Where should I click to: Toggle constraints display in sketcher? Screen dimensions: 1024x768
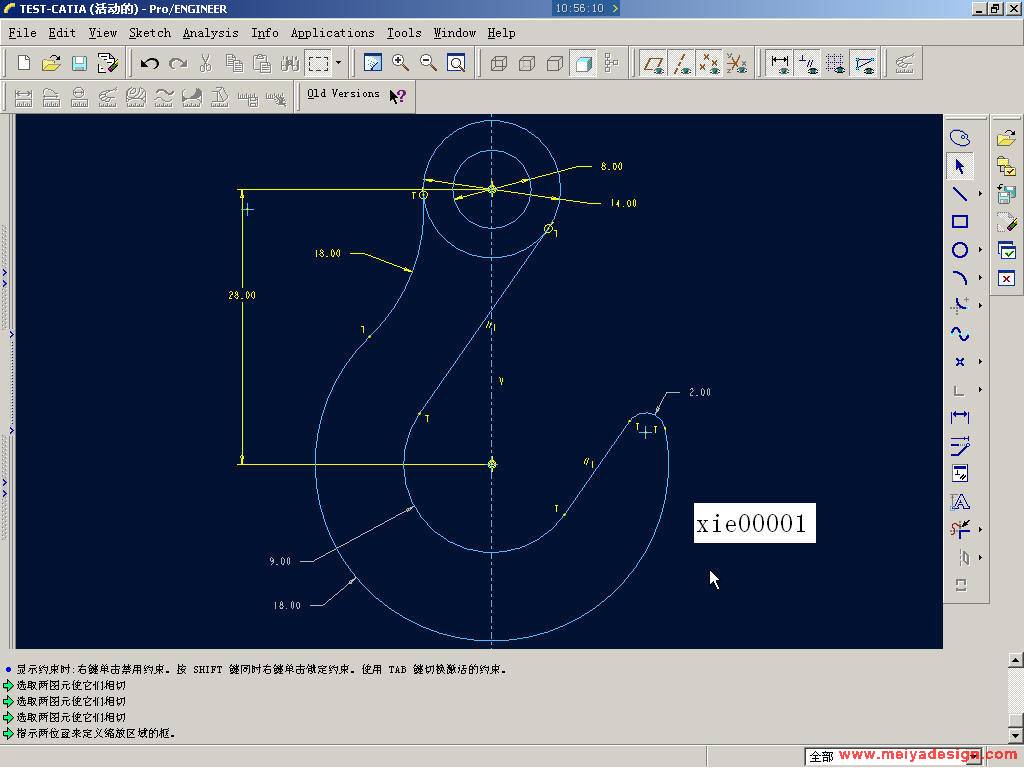tap(808, 63)
